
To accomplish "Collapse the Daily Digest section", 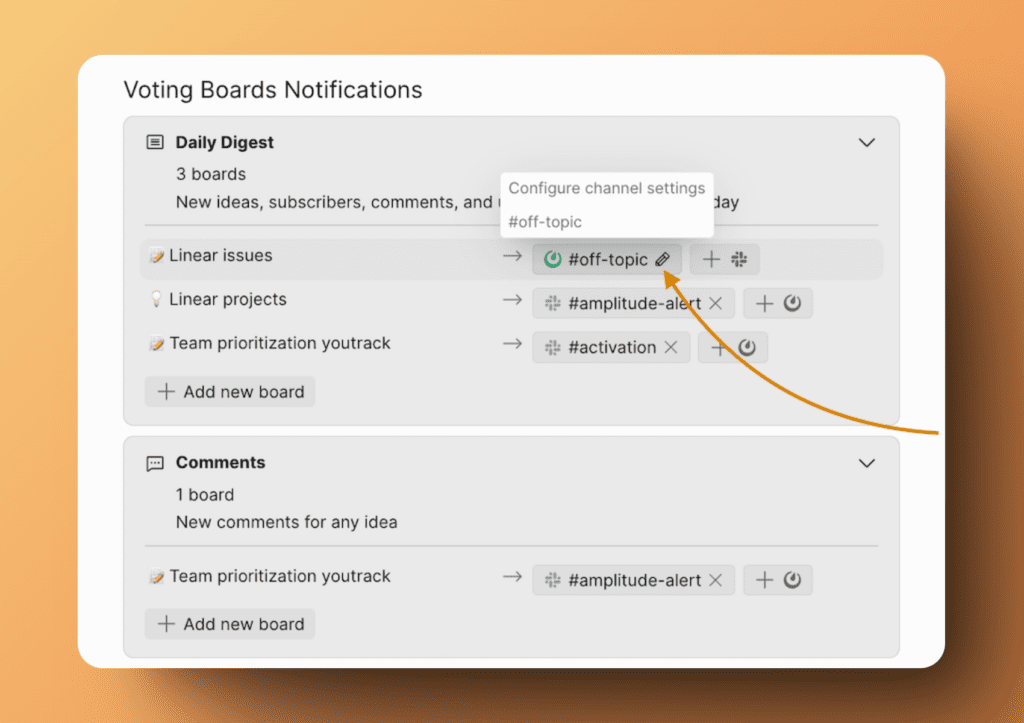I will pyautogui.click(x=867, y=143).
